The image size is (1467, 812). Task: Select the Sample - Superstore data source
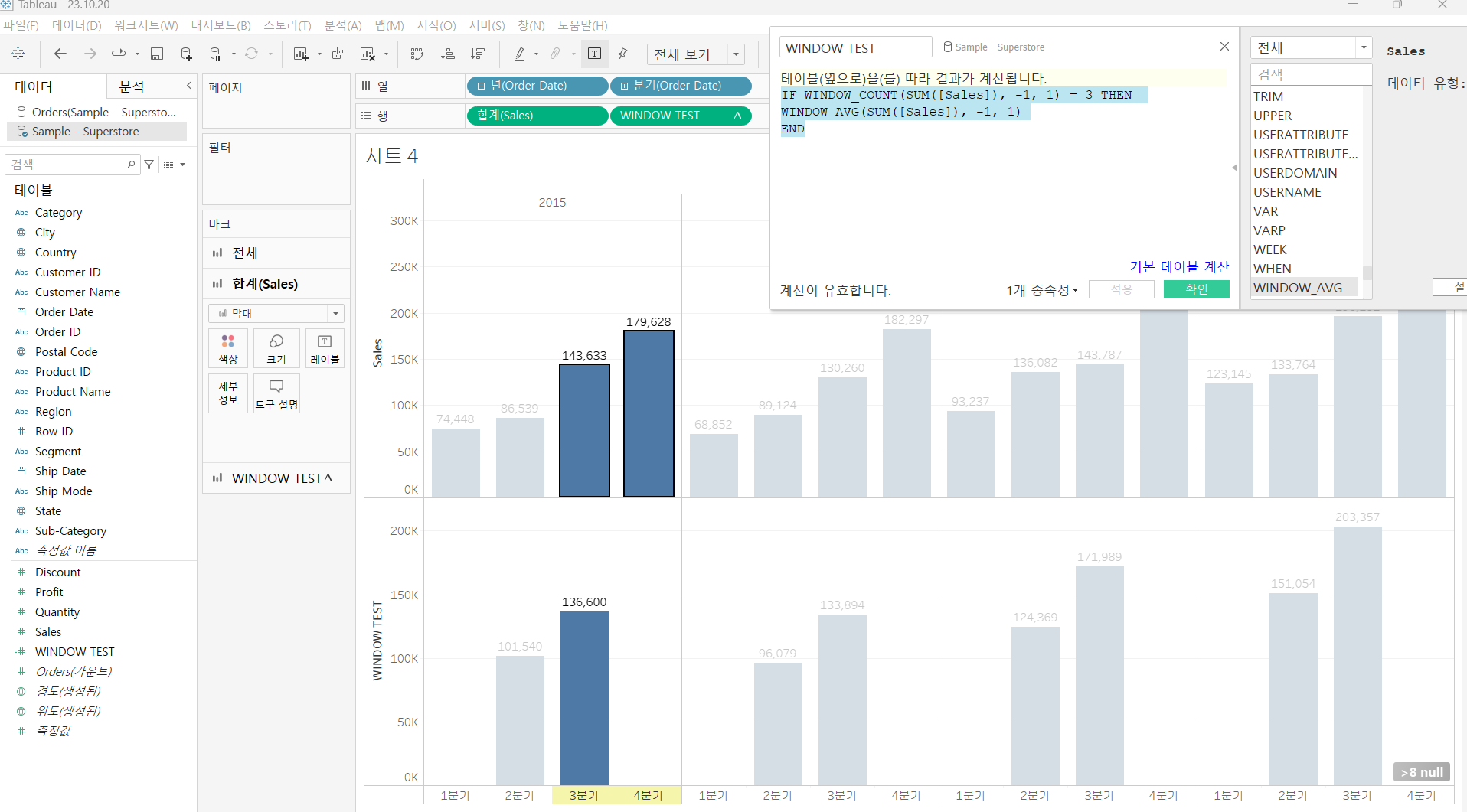tap(96, 132)
